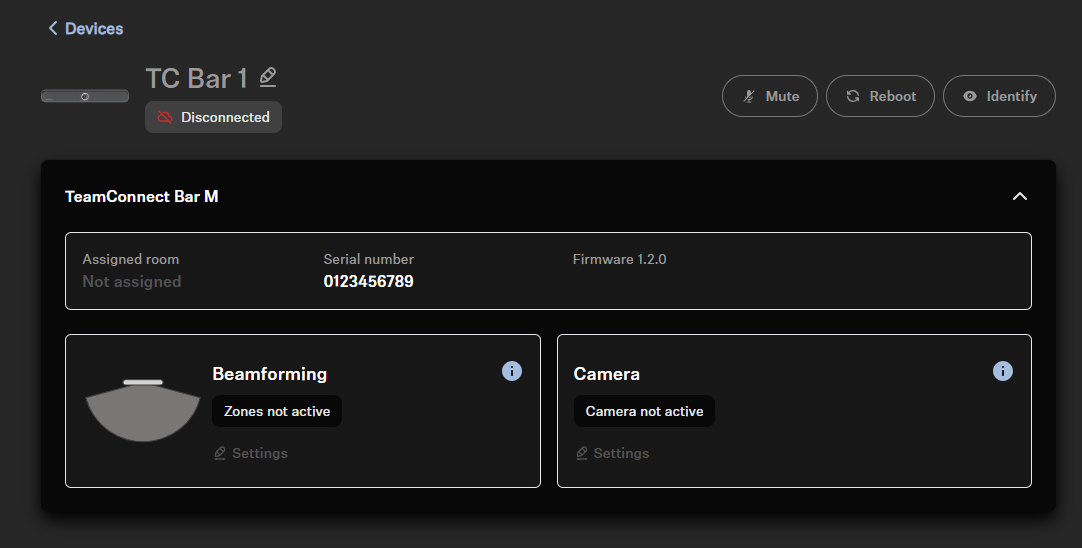Click the pencil icon to rename TC Bar 1
Image resolution: width=1082 pixels, height=548 pixels.
pyautogui.click(x=268, y=77)
